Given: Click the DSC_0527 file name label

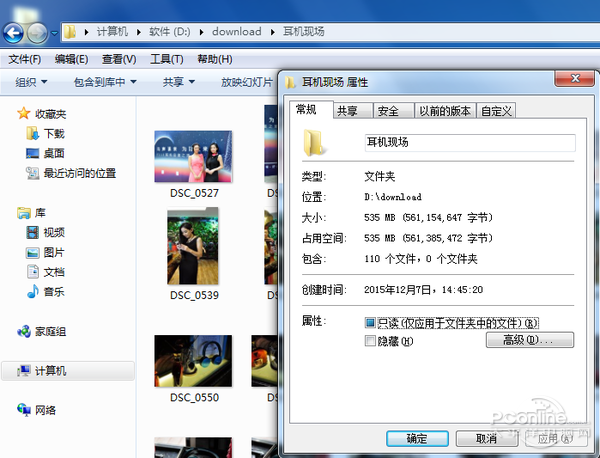Looking at the screenshot, I should (194, 193).
